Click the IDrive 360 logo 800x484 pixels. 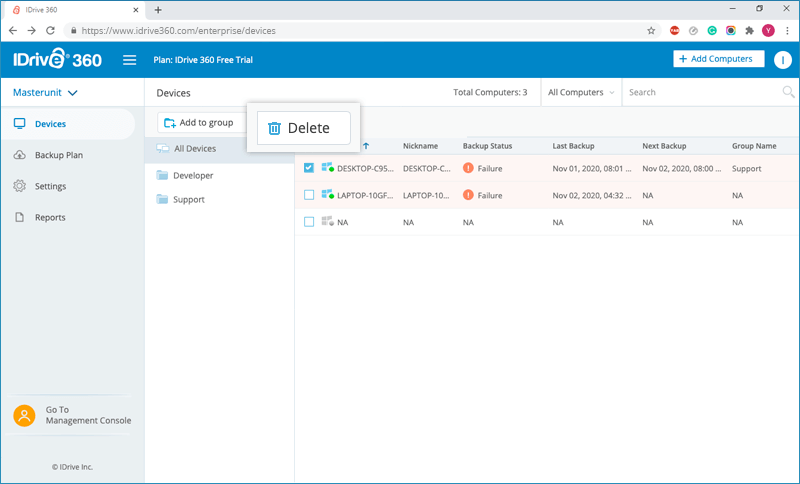58,59
